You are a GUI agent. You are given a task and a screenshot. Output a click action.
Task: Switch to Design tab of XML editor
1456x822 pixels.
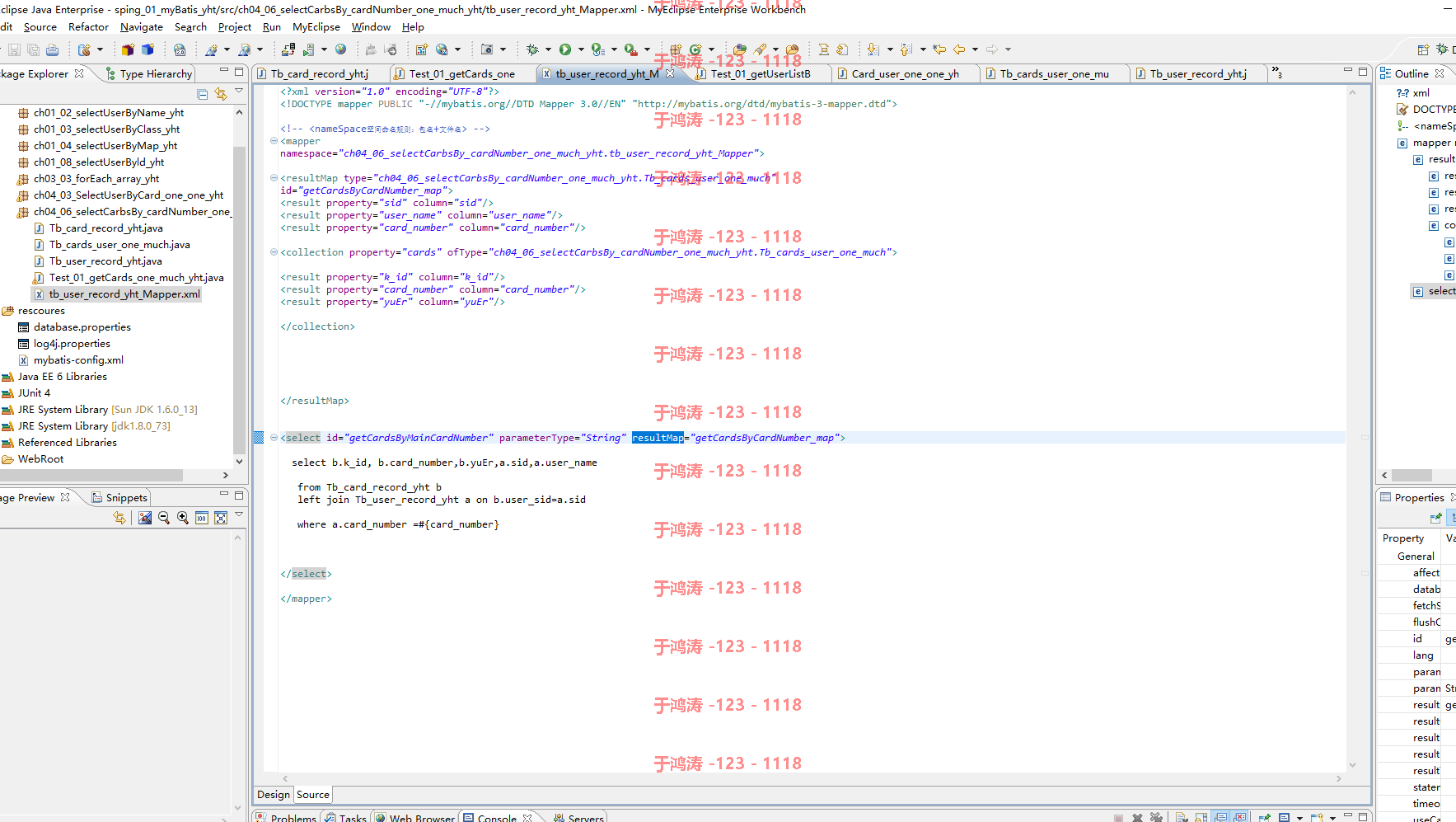click(x=274, y=795)
